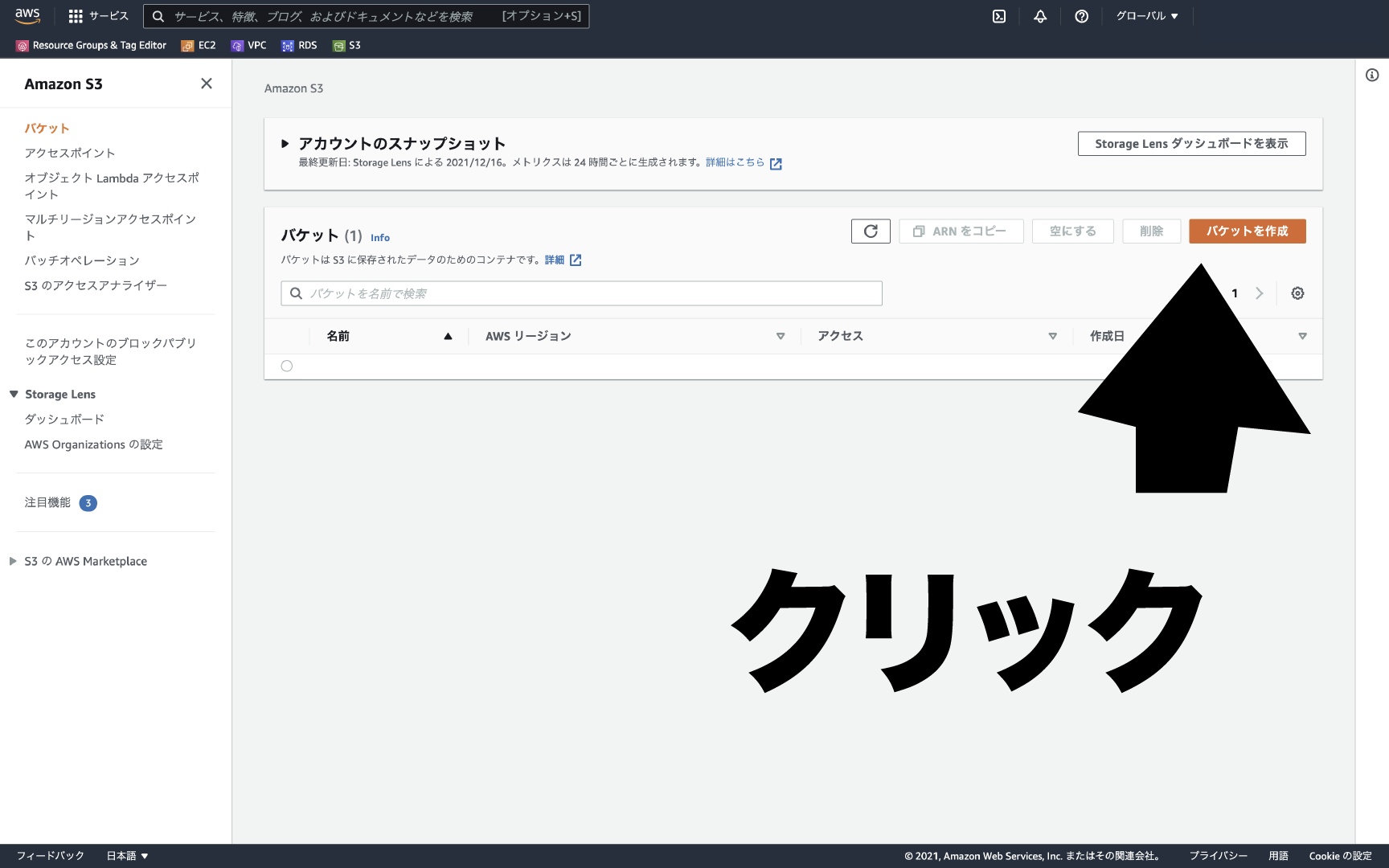Go to next page of buckets
1389x868 pixels.
click(1260, 293)
